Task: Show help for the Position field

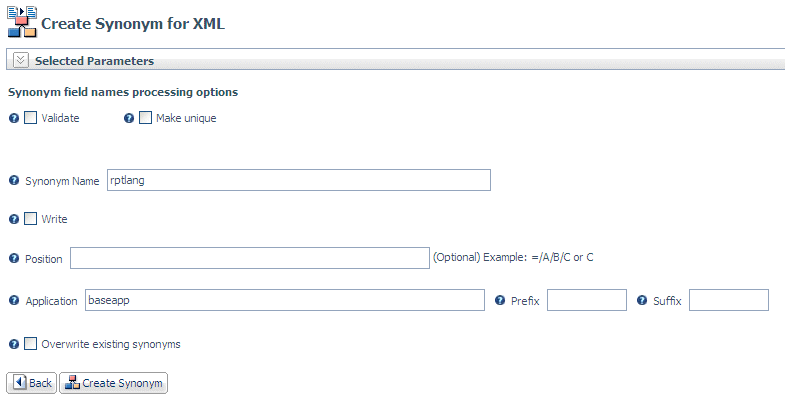Action: tap(14, 258)
